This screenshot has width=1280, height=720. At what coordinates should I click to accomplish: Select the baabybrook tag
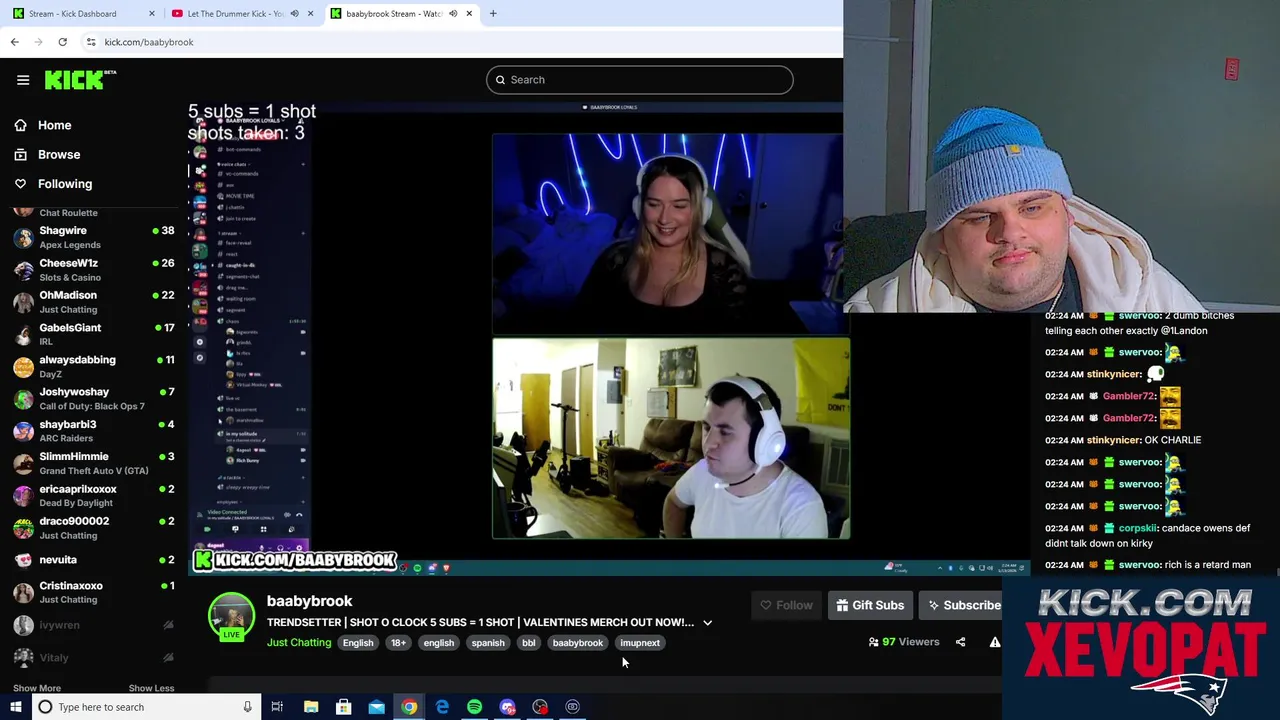pos(578,643)
